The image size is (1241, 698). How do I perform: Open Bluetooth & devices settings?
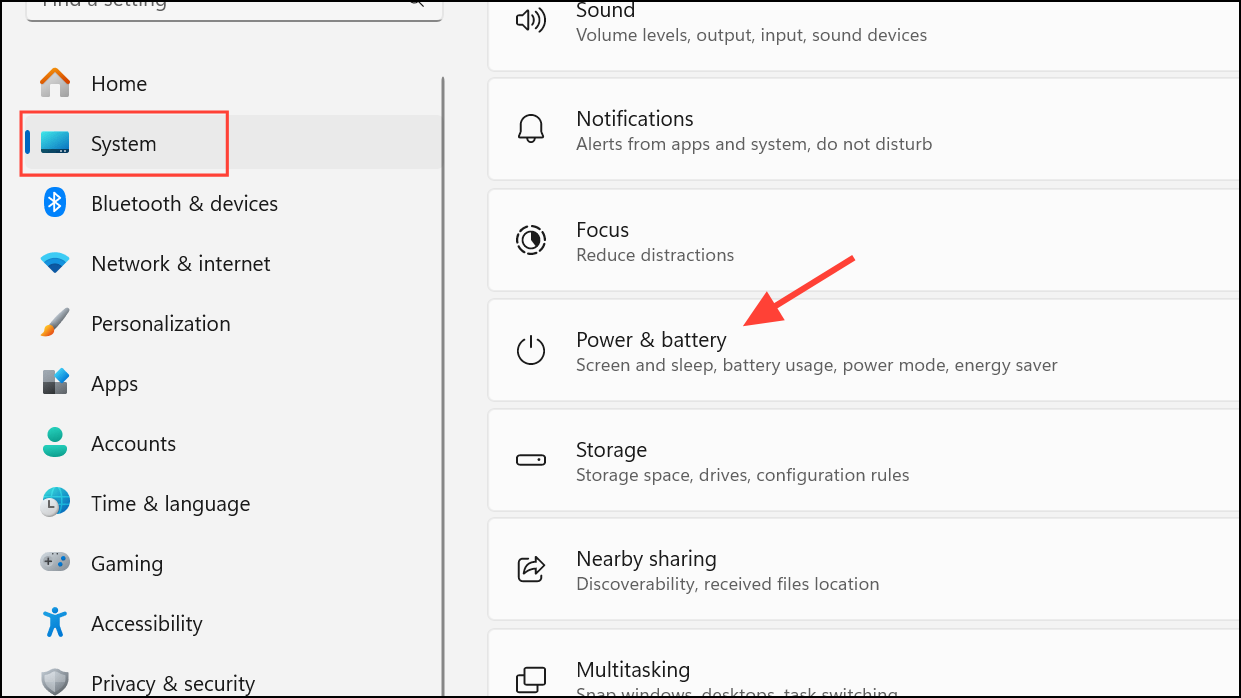tap(184, 203)
